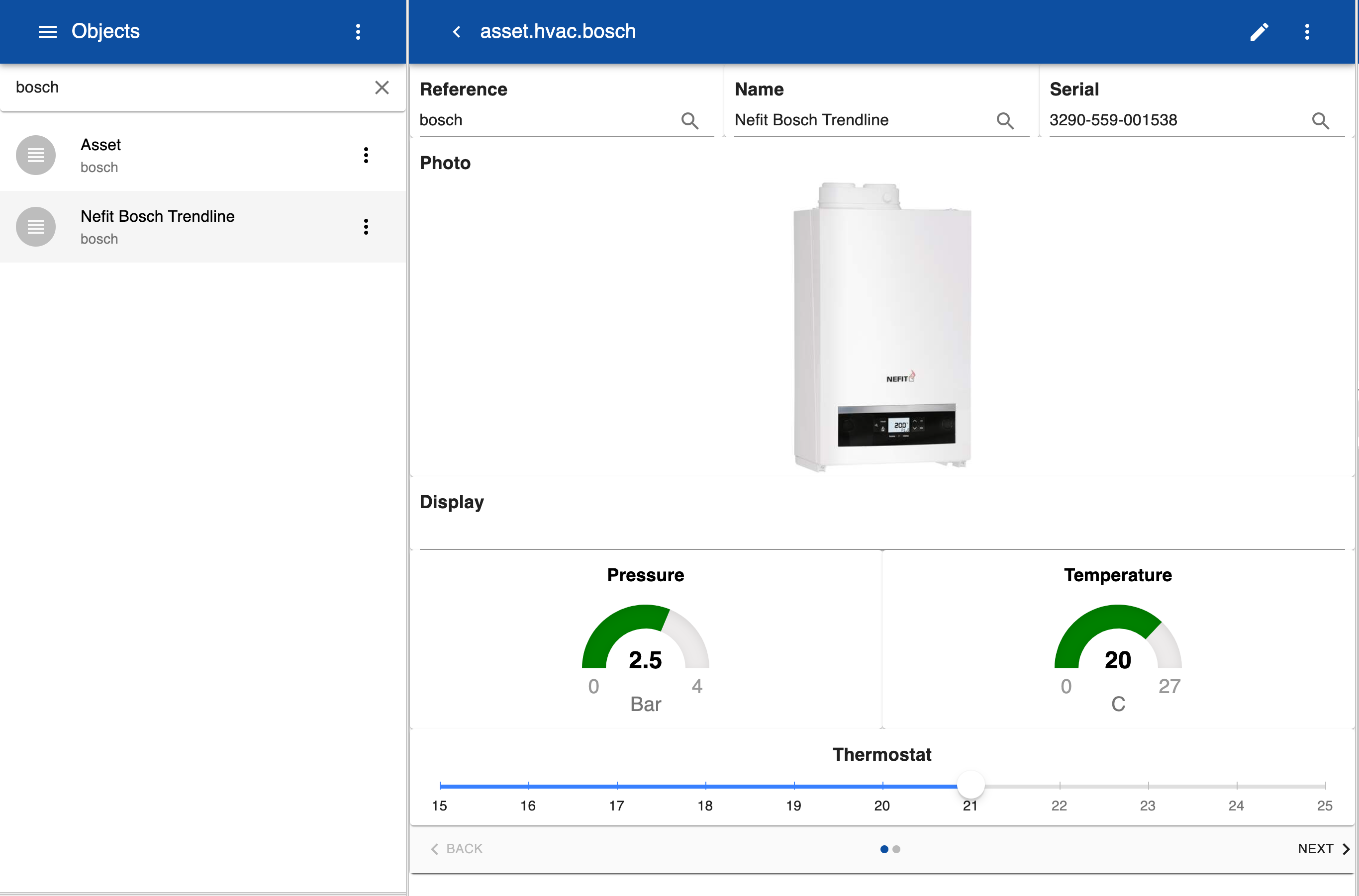The image size is (1359, 896).
Task: Select the first page indicator dot
Action: [884, 850]
